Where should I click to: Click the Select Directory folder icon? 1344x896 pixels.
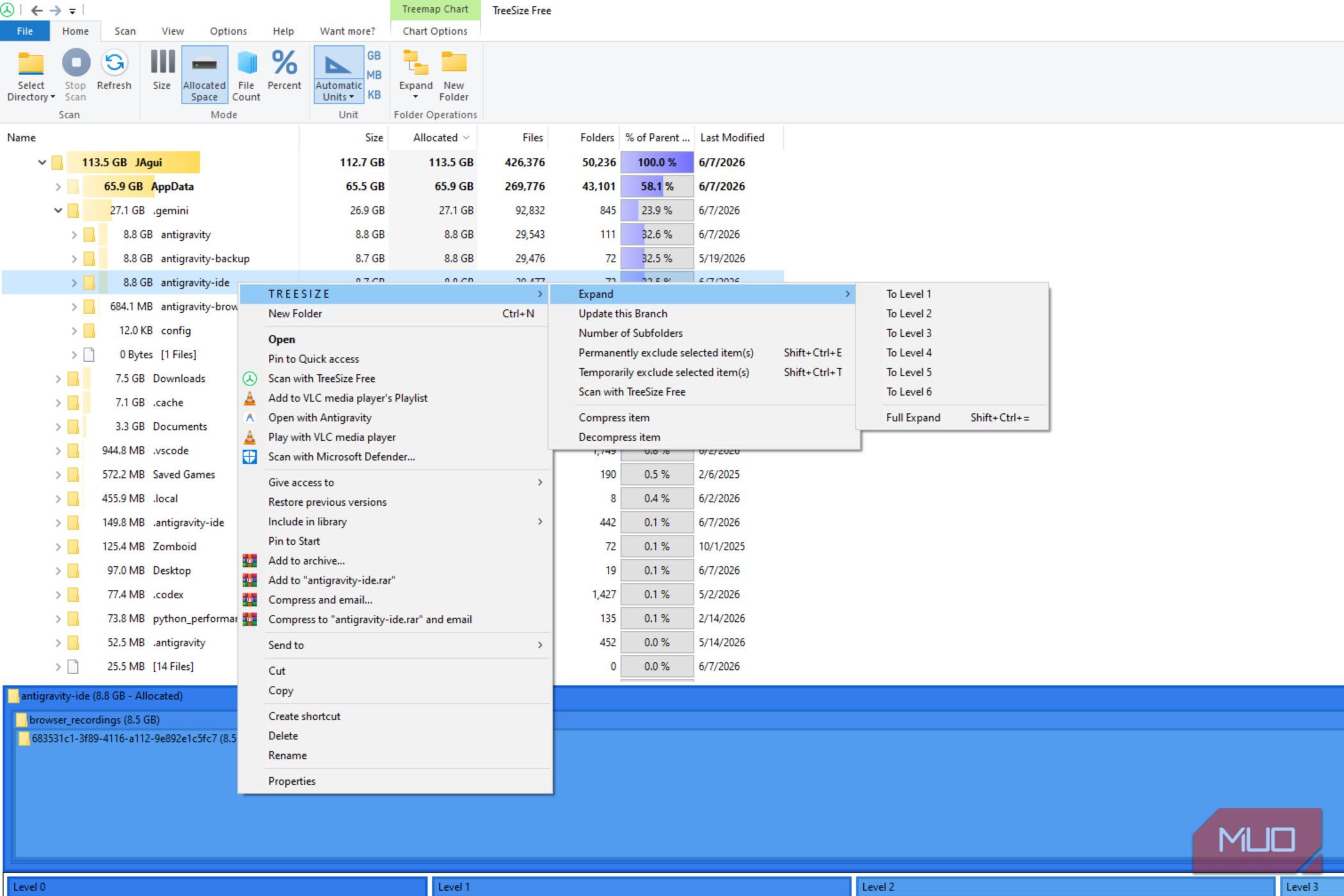(31, 63)
